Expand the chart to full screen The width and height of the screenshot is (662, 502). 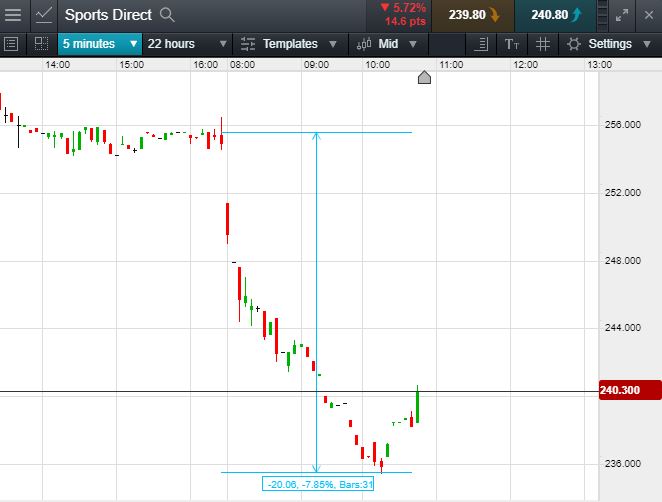click(x=622, y=16)
